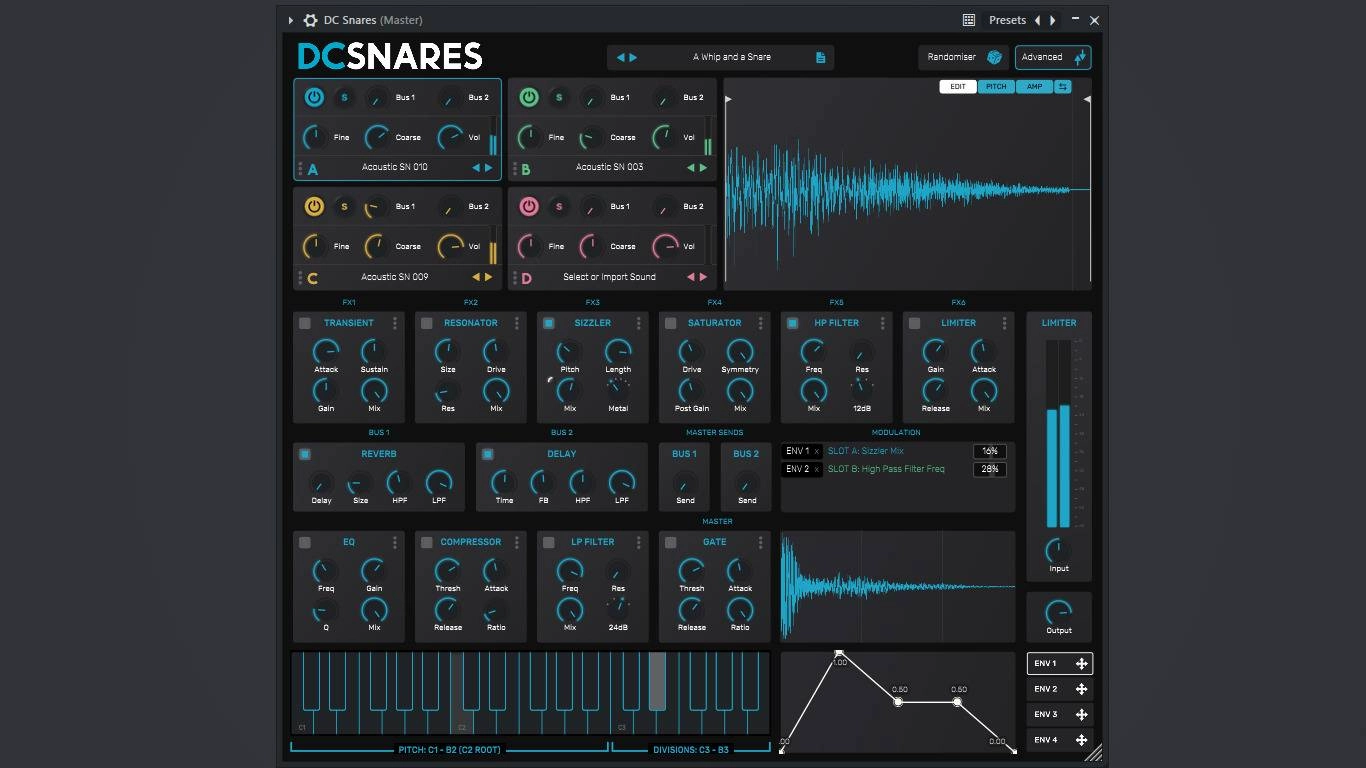This screenshot has width=1366, height=768.
Task: Open Compressor module options menu
Action: pos(517,542)
